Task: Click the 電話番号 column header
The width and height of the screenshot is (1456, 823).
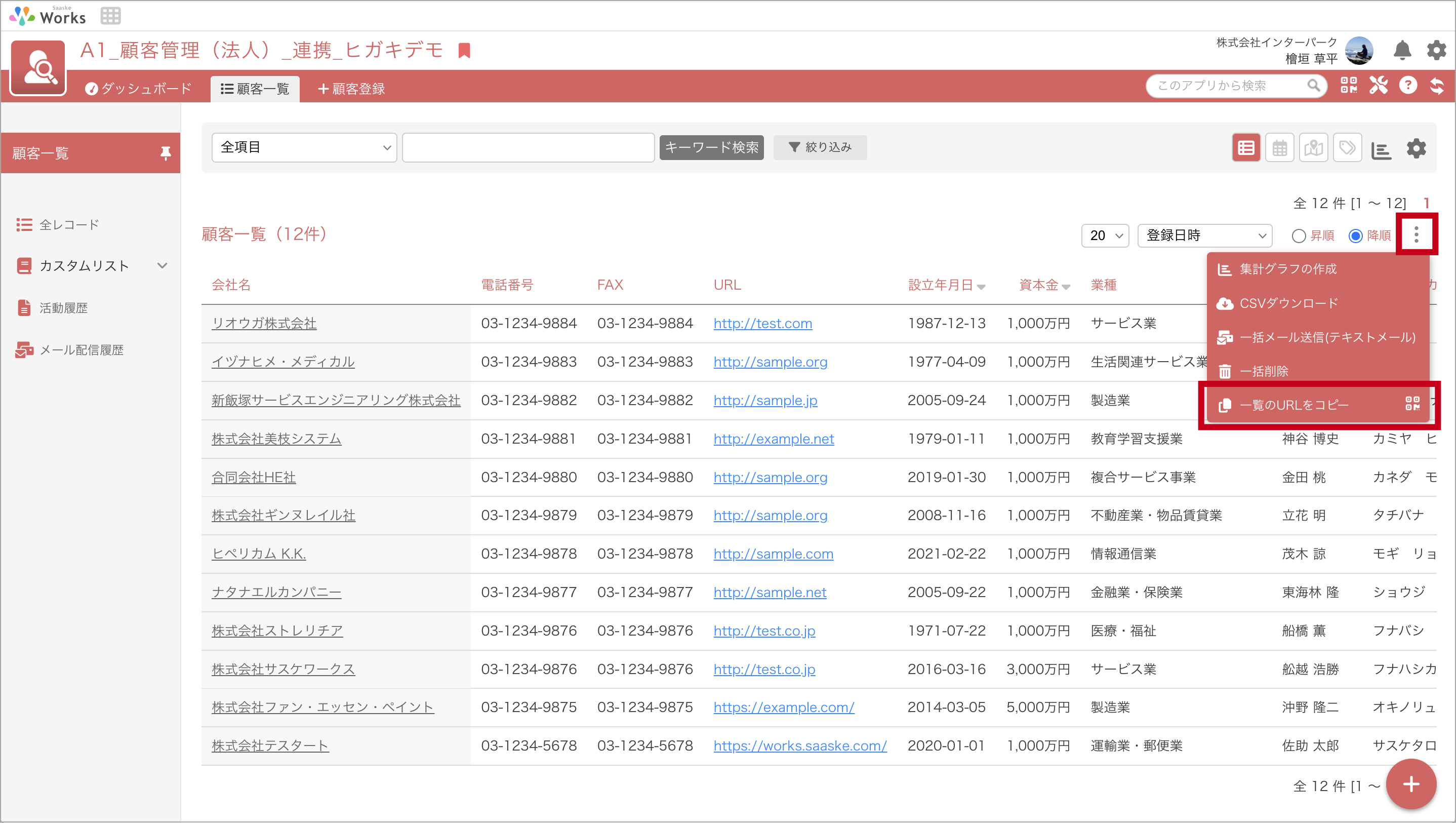Action: 507,285
